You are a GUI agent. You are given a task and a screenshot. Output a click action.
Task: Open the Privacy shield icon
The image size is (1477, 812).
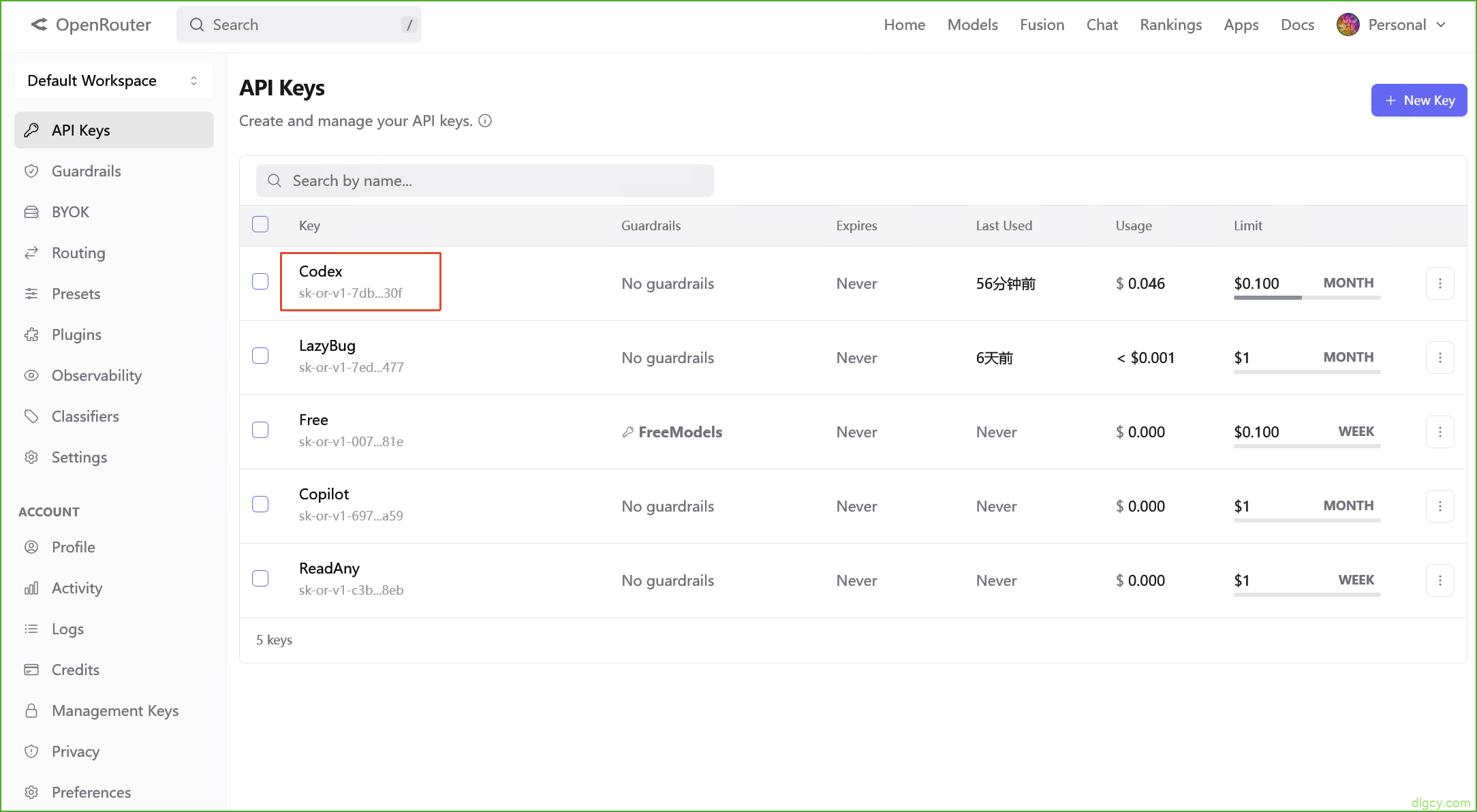(x=31, y=751)
